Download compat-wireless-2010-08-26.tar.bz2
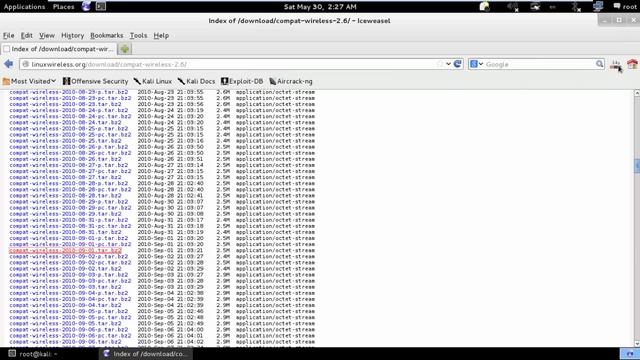The image size is (640, 360). click(x=65, y=159)
